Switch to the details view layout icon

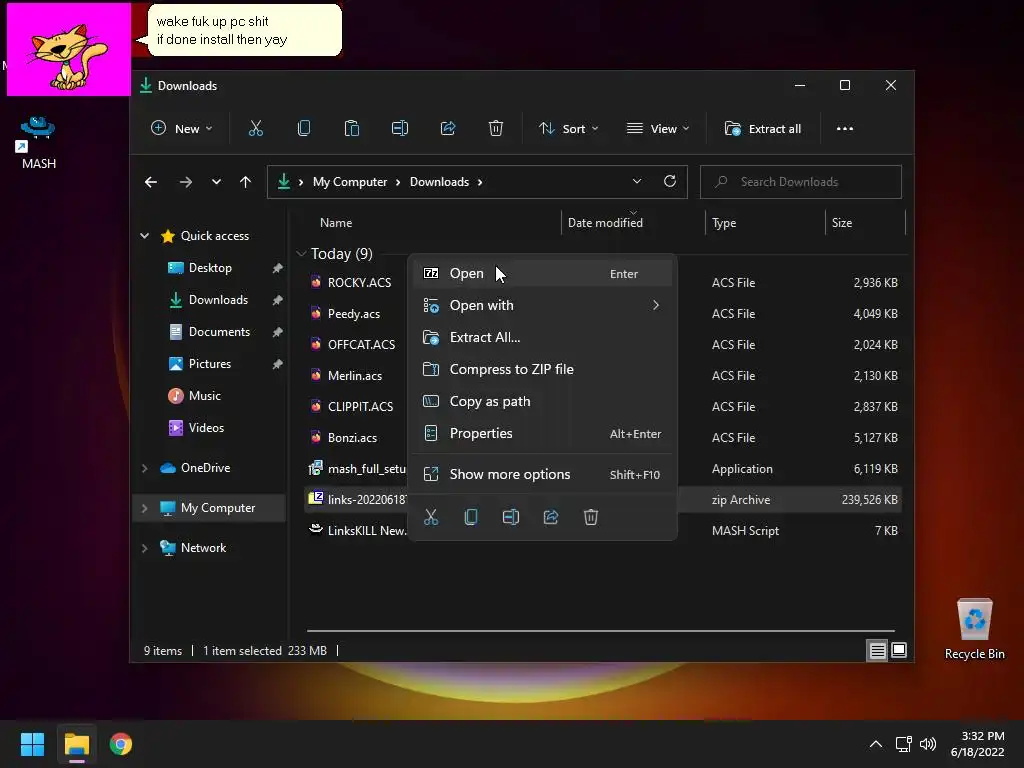[x=877, y=650]
